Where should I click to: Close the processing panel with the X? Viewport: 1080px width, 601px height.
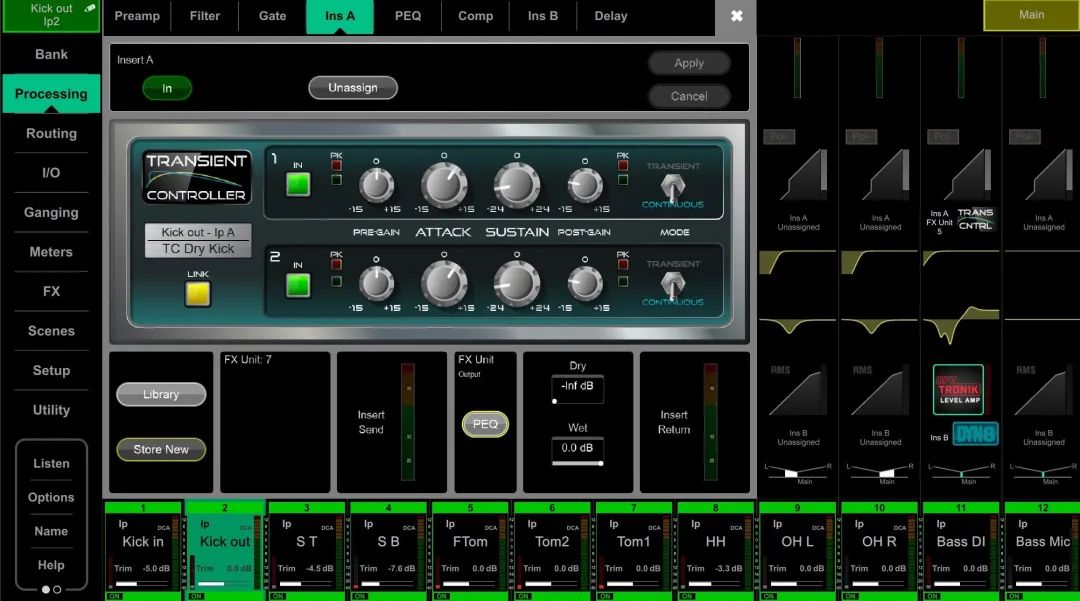tap(737, 16)
